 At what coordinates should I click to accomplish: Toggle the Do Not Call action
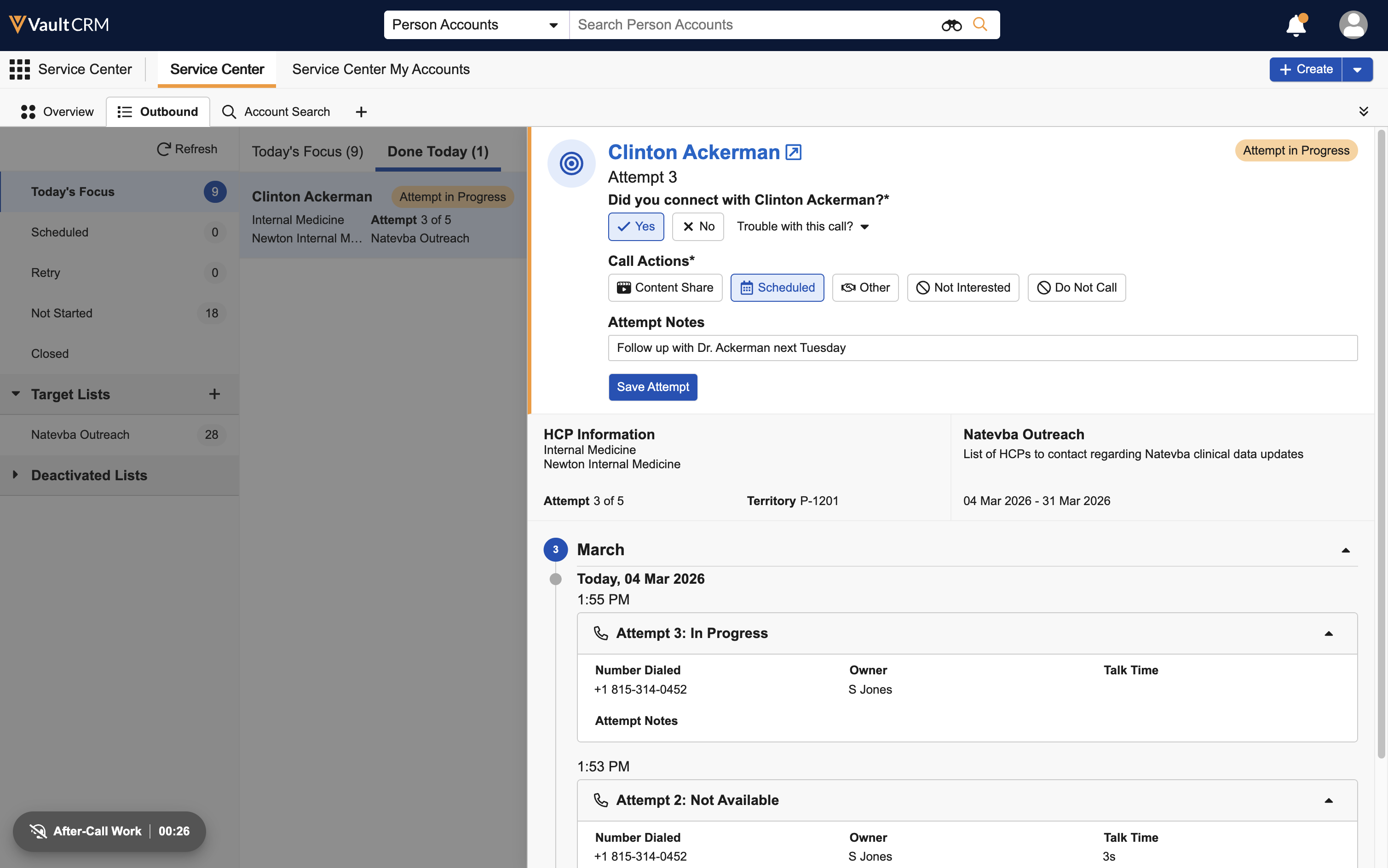point(1076,287)
